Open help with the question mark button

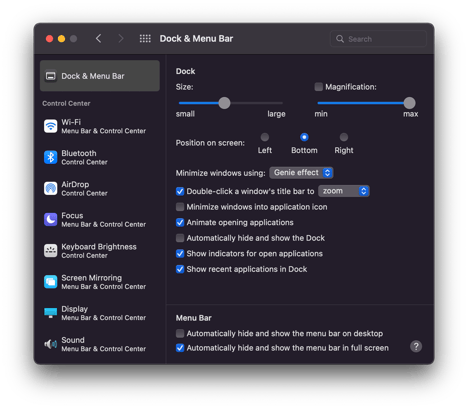(x=416, y=347)
